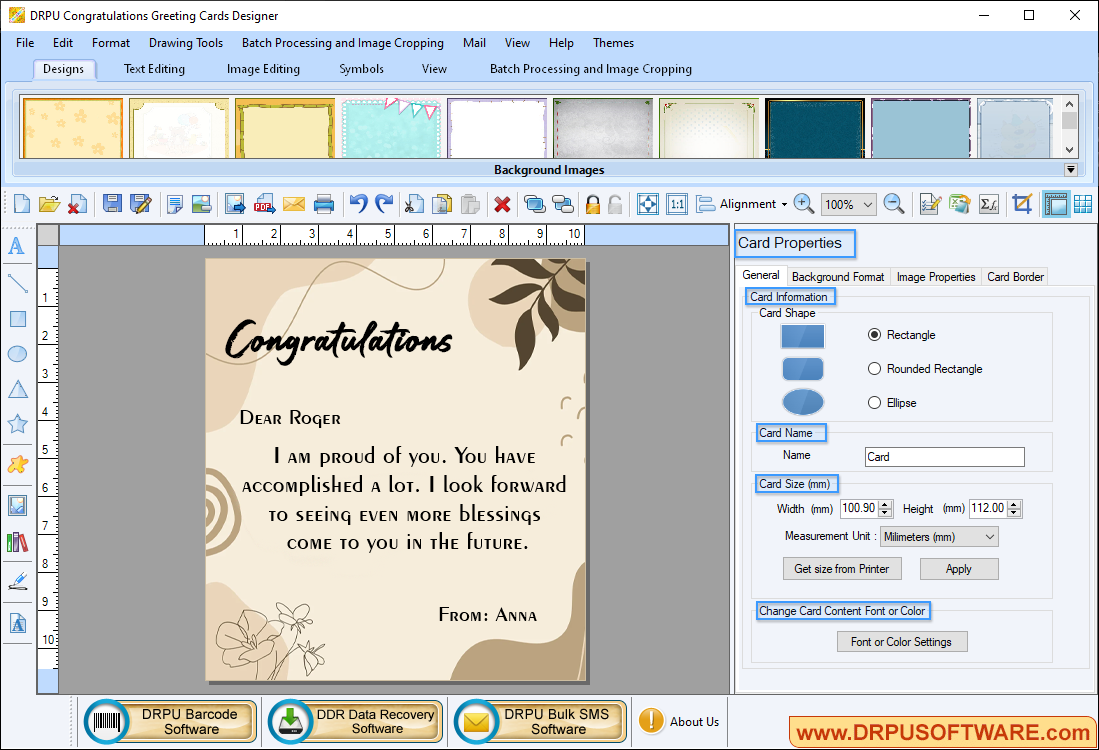Select the Ellipse drawing tool
Viewport: 1099px width, 750px height.
[x=16, y=355]
